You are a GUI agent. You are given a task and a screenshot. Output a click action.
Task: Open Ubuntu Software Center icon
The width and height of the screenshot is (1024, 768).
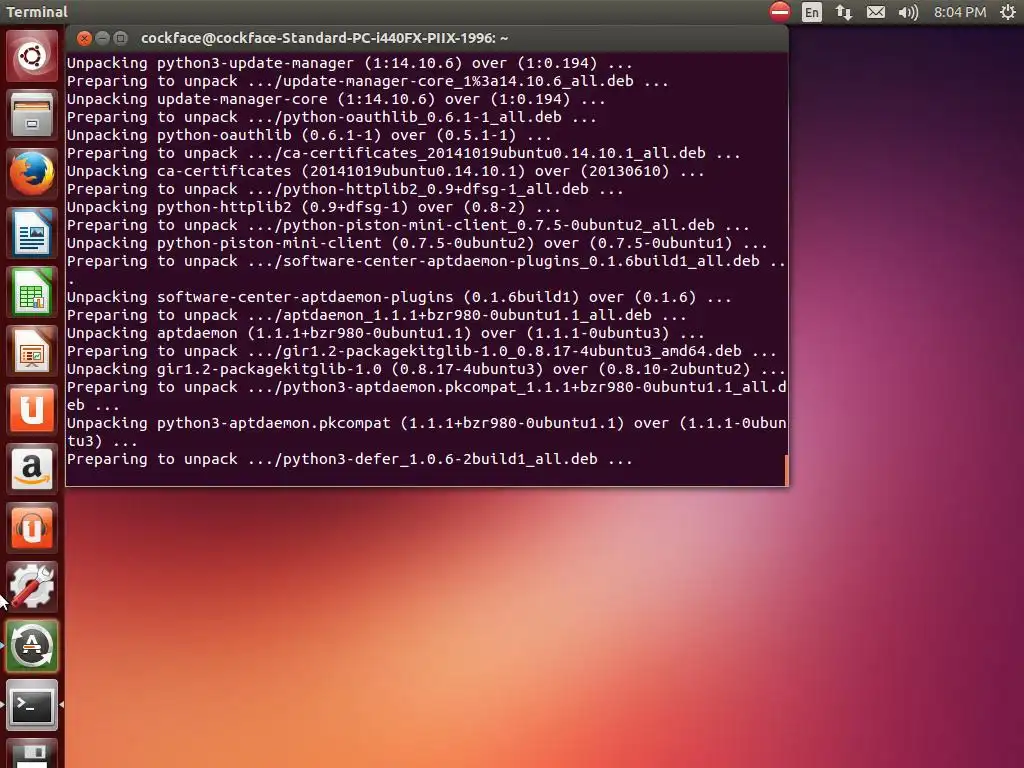coord(32,410)
